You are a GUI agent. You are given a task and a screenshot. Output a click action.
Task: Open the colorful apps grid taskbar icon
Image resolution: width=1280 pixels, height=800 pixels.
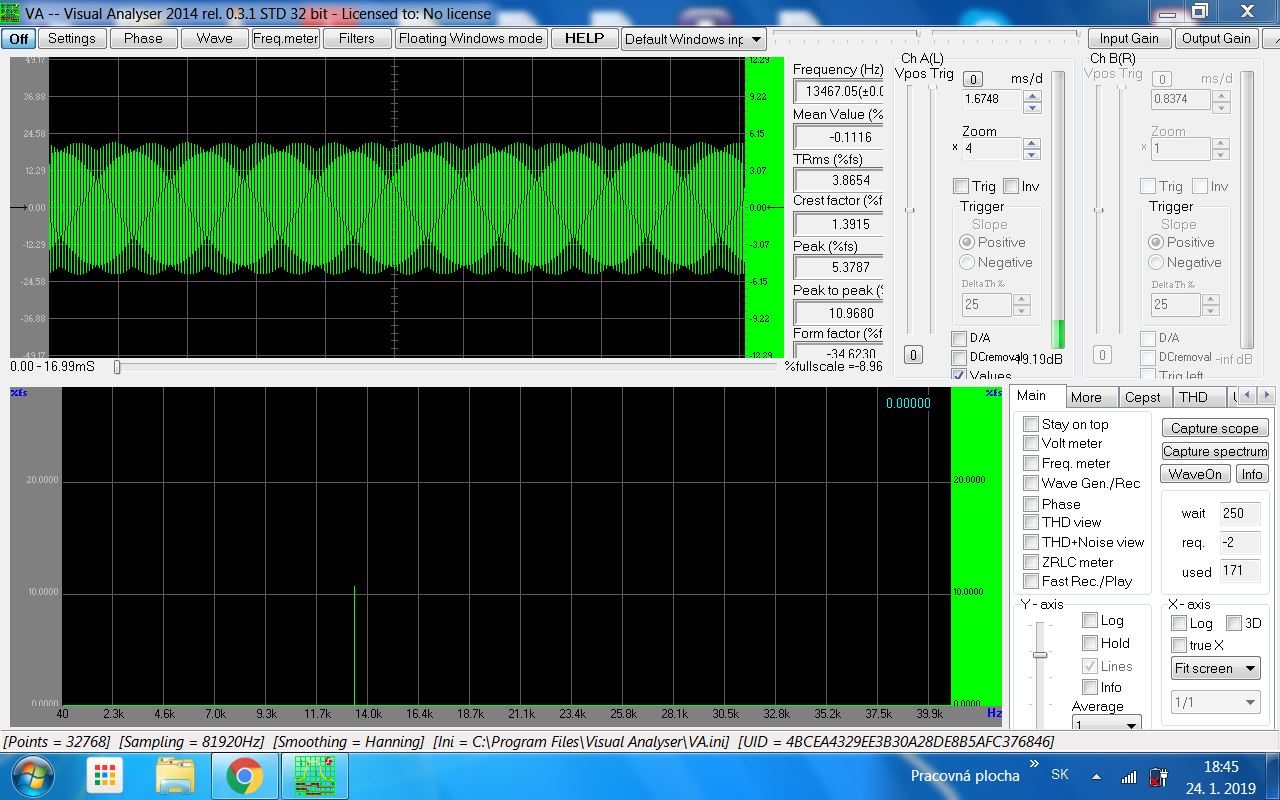click(104, 775)
